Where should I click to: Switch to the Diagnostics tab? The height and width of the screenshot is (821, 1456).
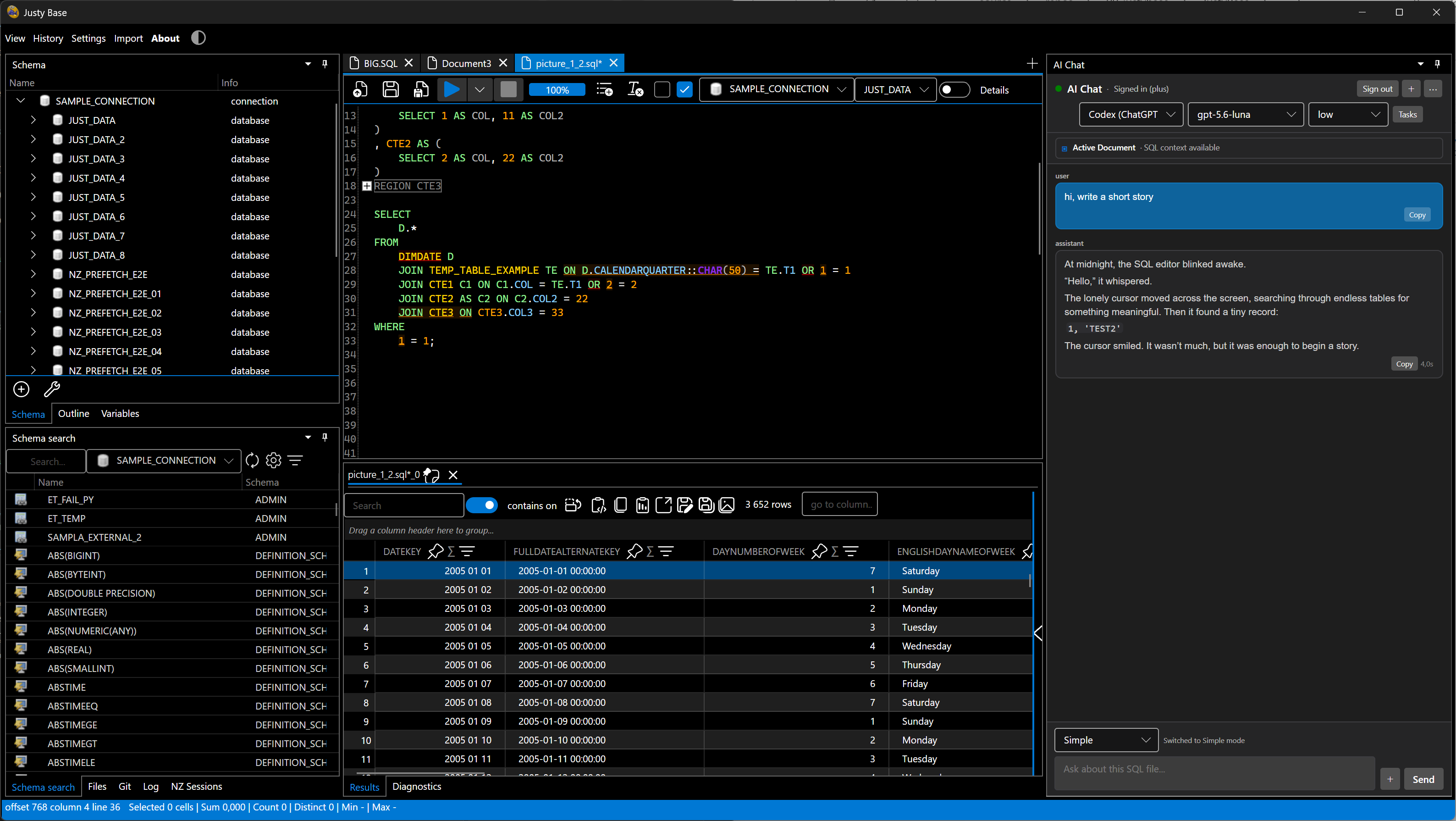point(417,787)
